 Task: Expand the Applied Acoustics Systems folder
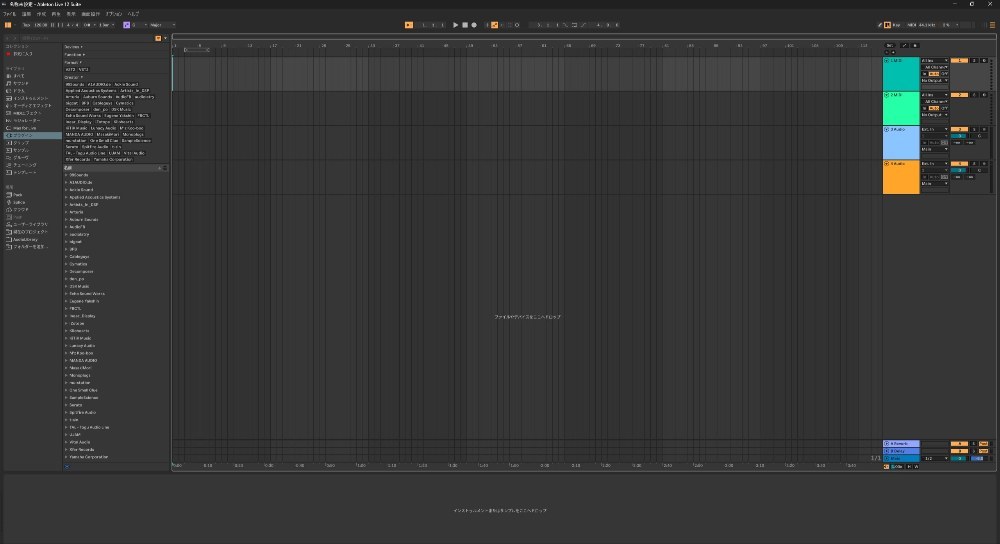(x=66, y=197)
